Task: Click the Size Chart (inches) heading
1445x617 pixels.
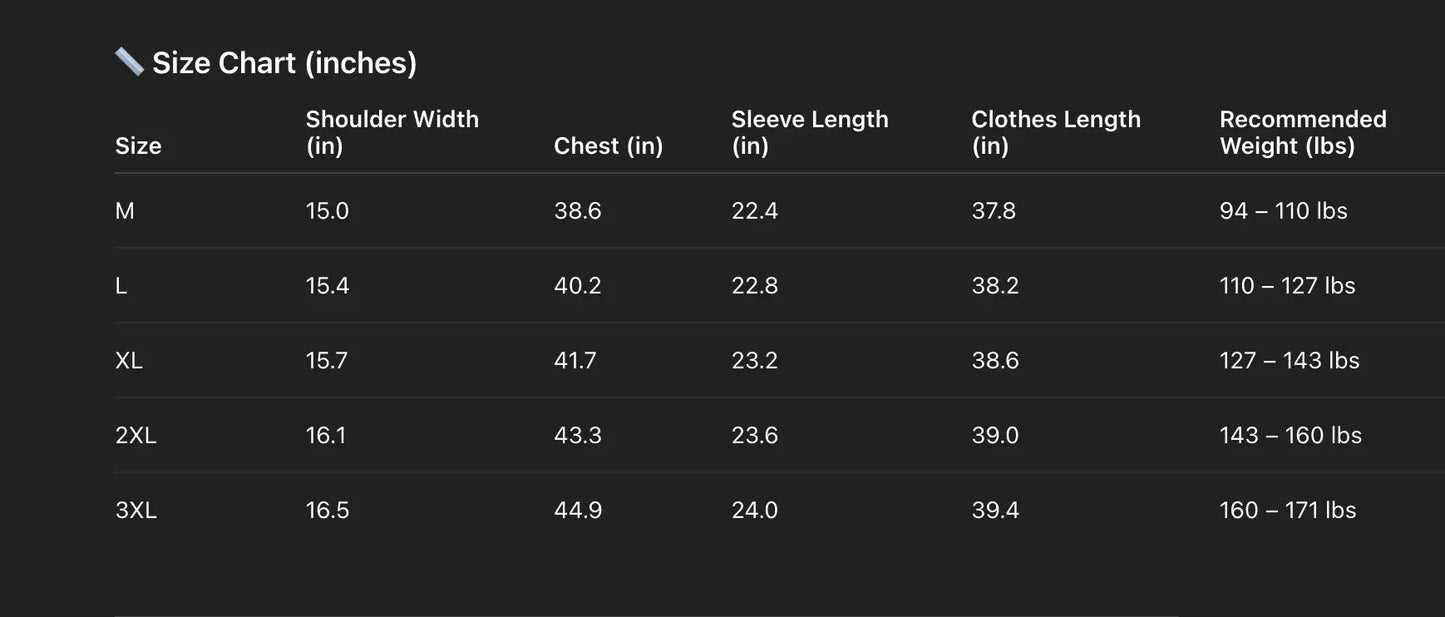Action: click(x=284, y=63)
